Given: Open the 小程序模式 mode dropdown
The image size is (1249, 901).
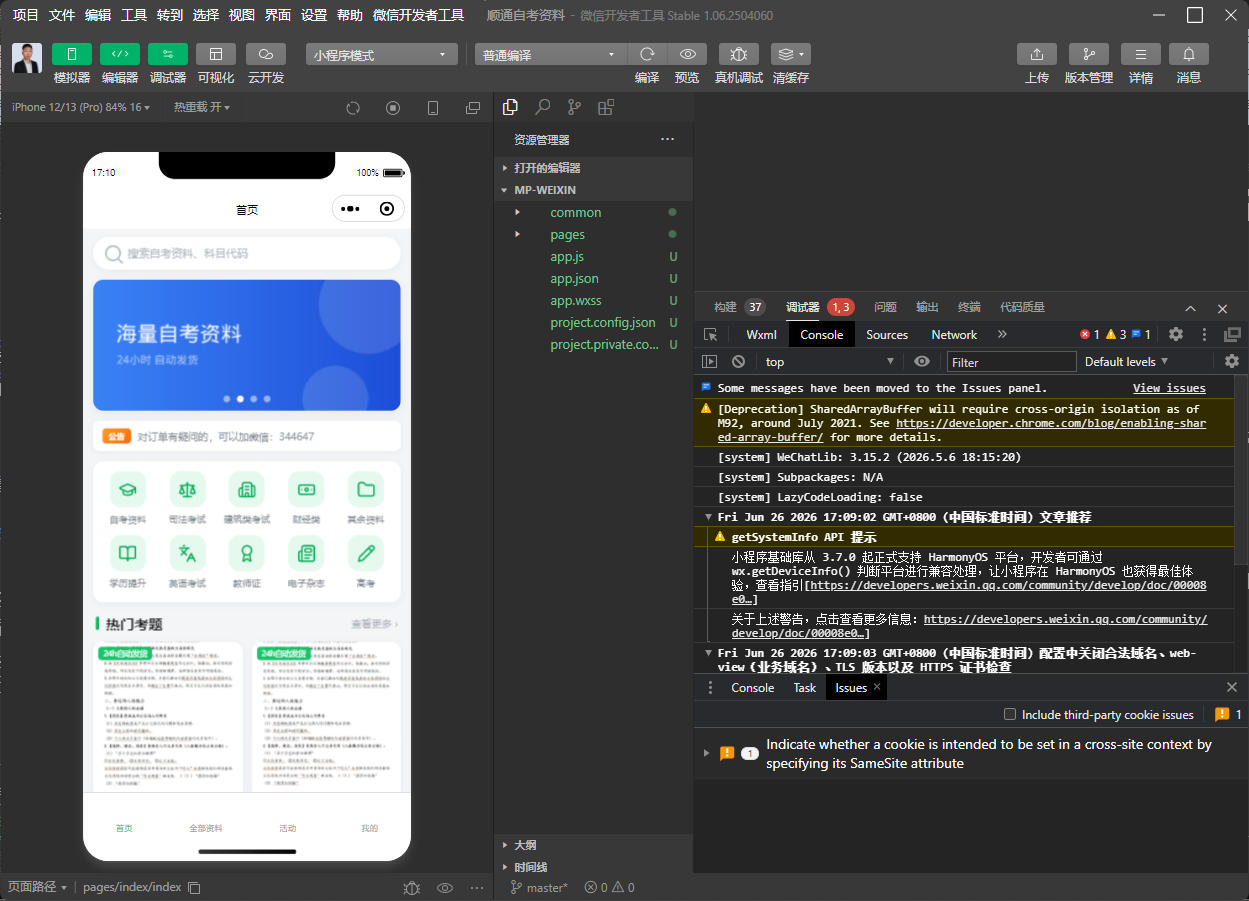Looking at the screenshot, I should click(382, 55).
